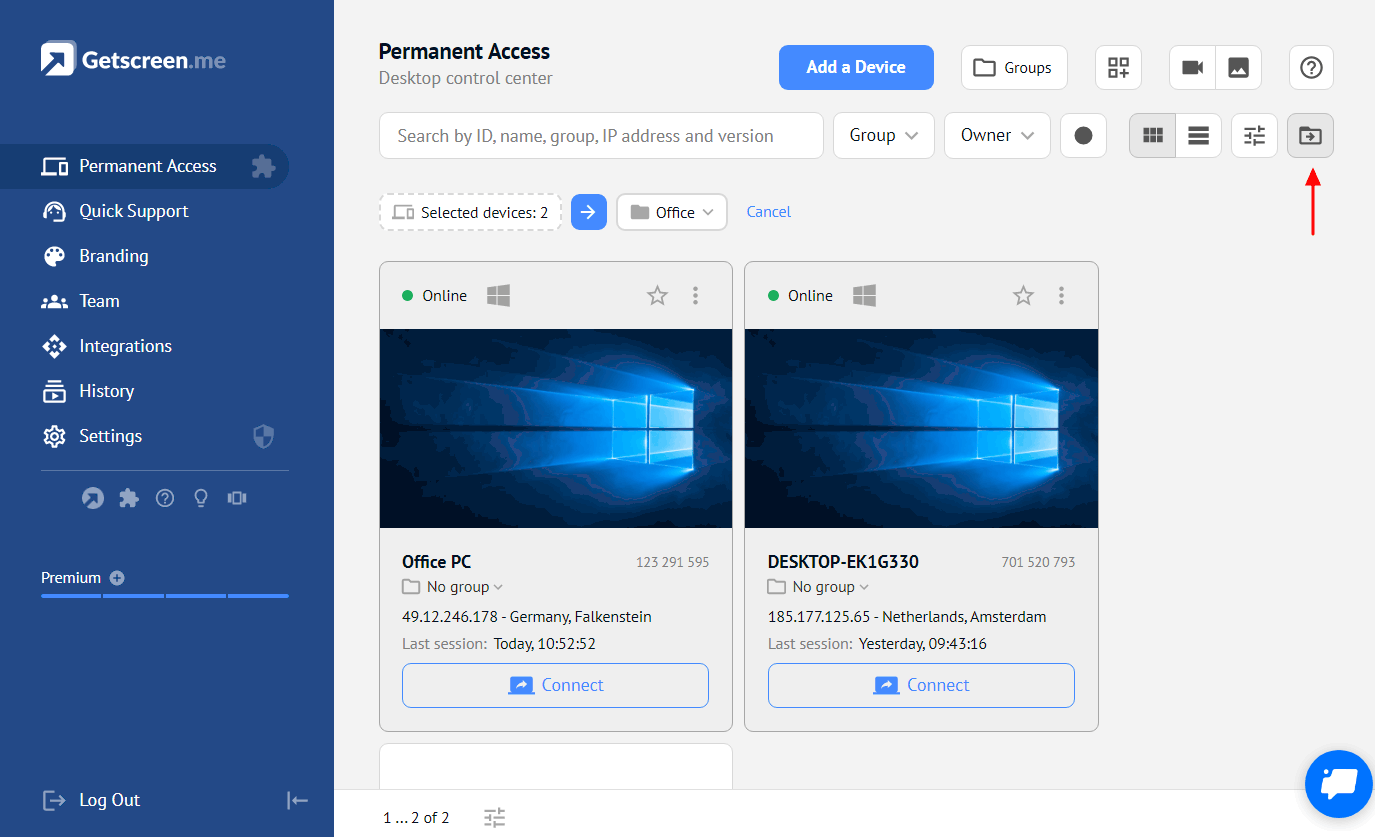Collapse the sidebar with the arrow icon
Screen dimensions: 1375x837
coord(297,800)
